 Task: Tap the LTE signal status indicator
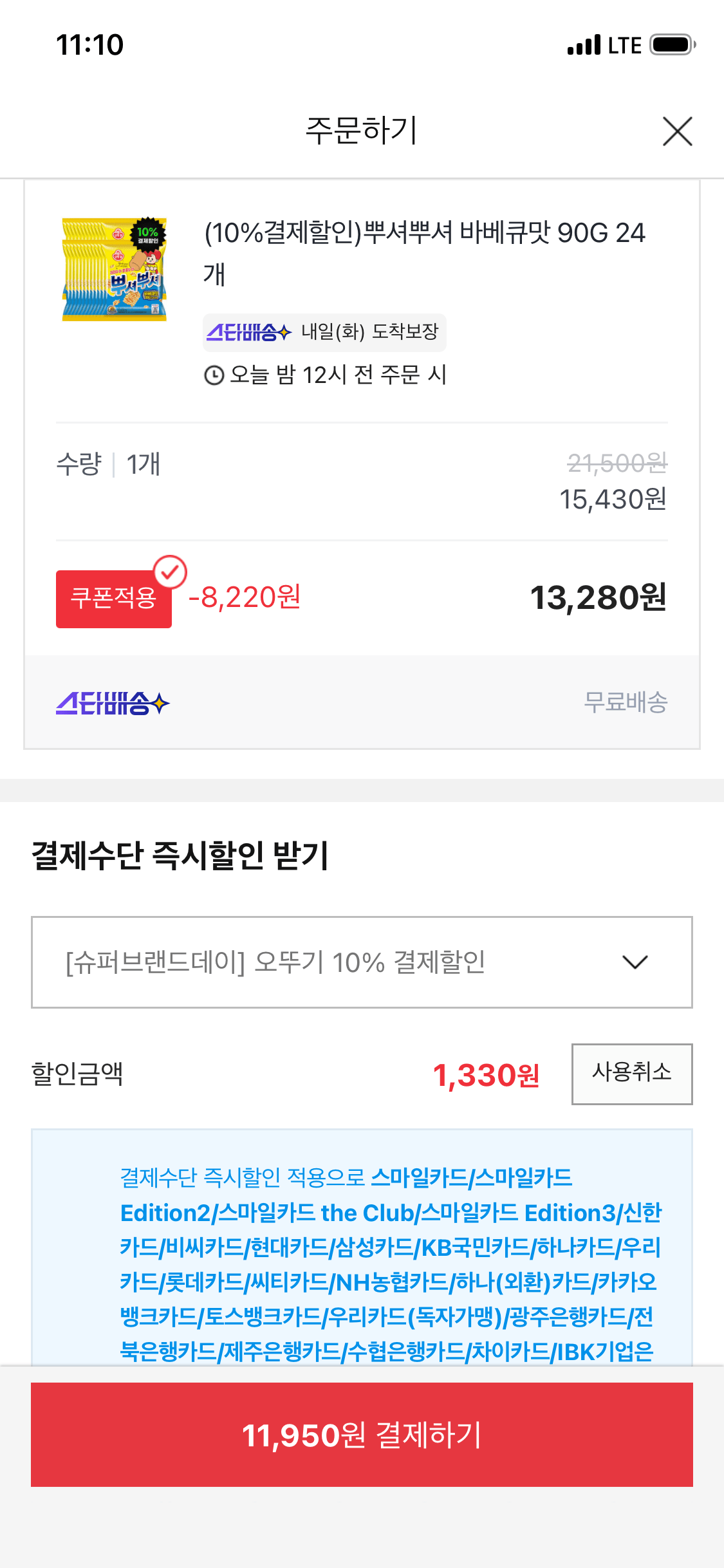pos(604,45)
